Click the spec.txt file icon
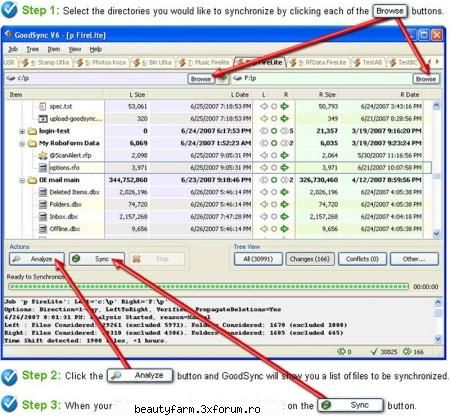Image resolution: width=450 pixels, height=416 pixels. pyautogui.click(x=43, y=107)
